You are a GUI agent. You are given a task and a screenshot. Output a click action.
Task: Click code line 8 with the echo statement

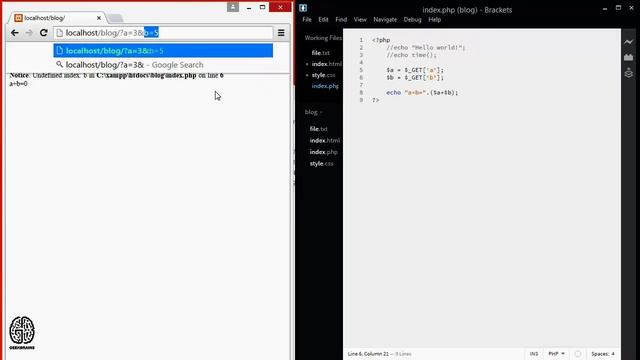tap(422, 93)
